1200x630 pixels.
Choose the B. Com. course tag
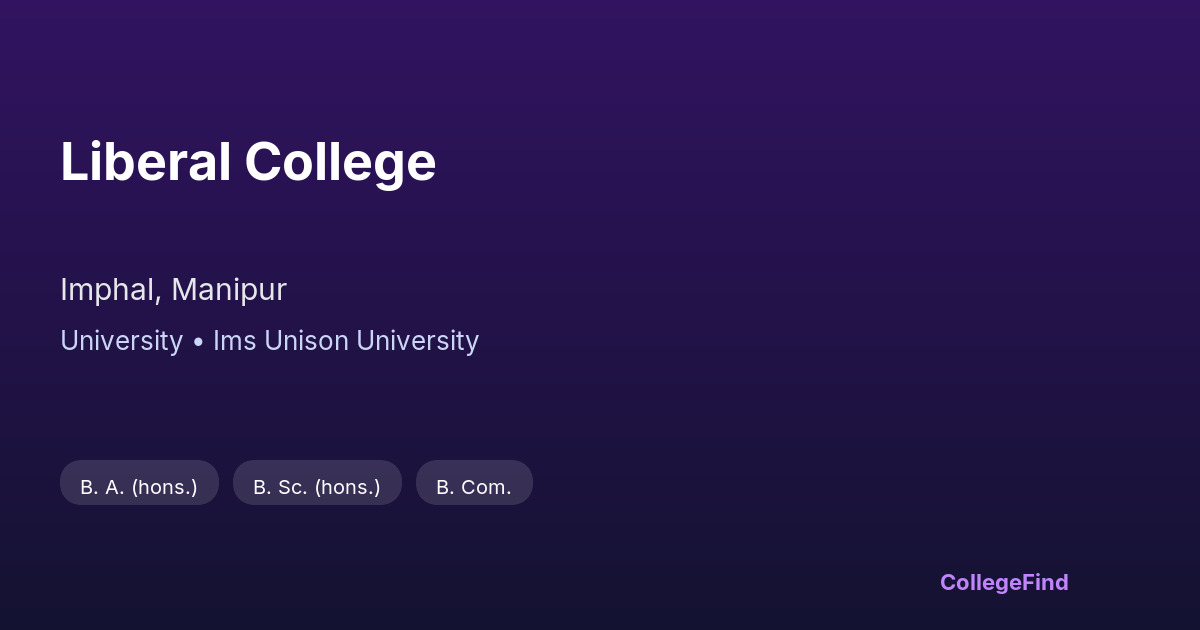[x=474, y=487]
